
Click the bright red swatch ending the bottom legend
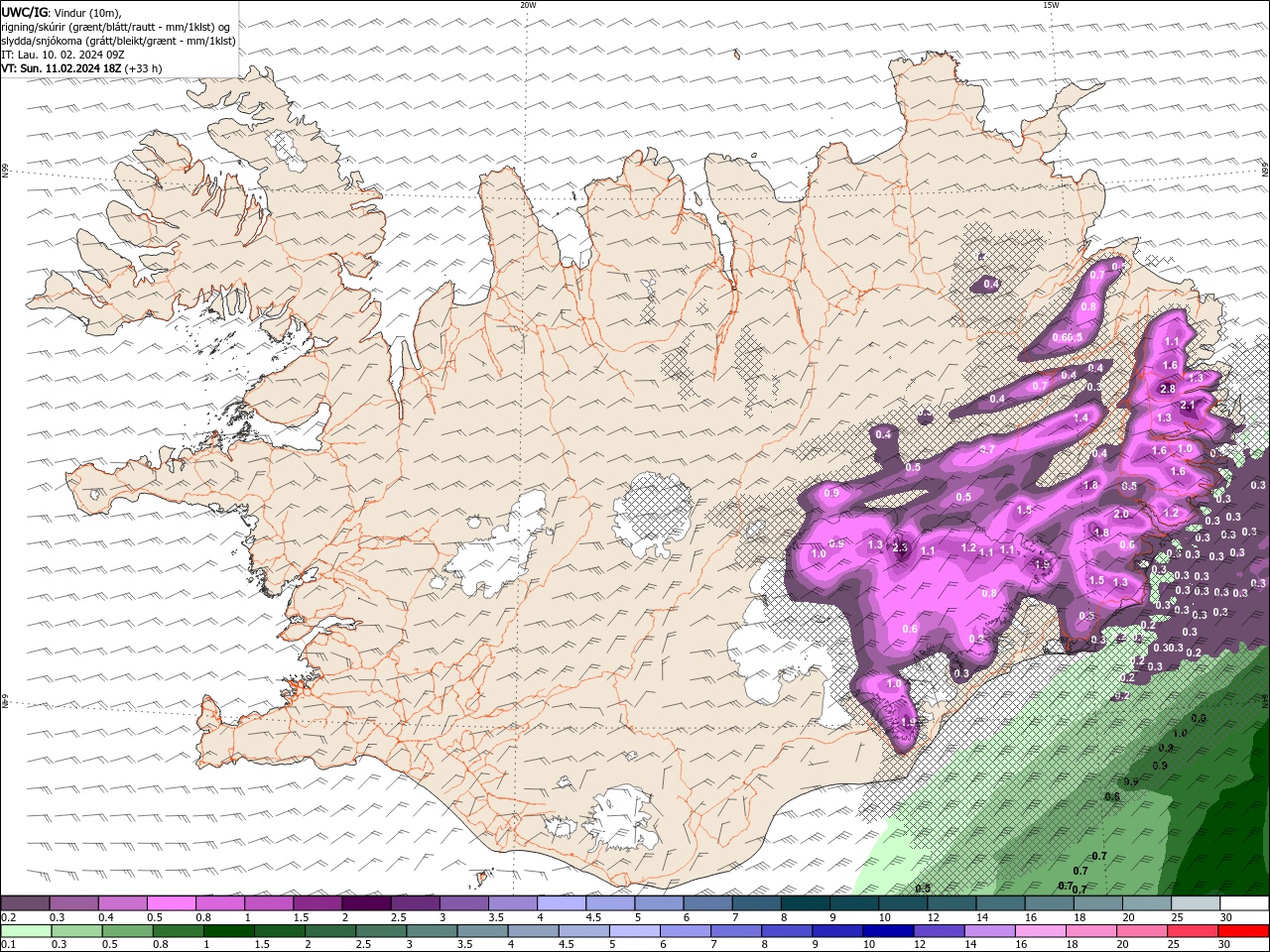(1243, 931)
